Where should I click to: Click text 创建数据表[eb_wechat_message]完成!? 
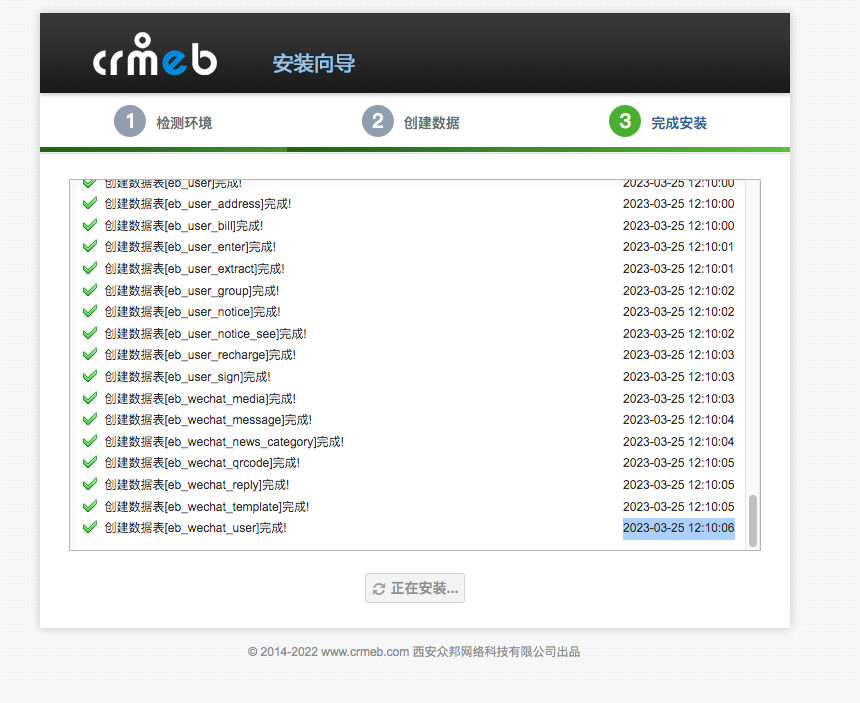208,420
